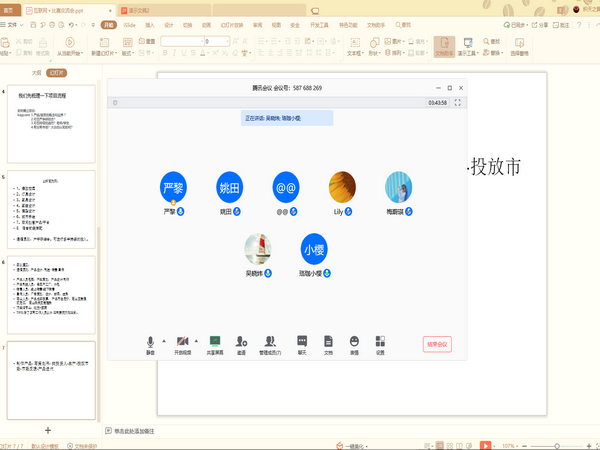Toggle microphone icon next to 珈珈小樱
The height and width of the screenshot is (450, 600).
coord(327,273)
